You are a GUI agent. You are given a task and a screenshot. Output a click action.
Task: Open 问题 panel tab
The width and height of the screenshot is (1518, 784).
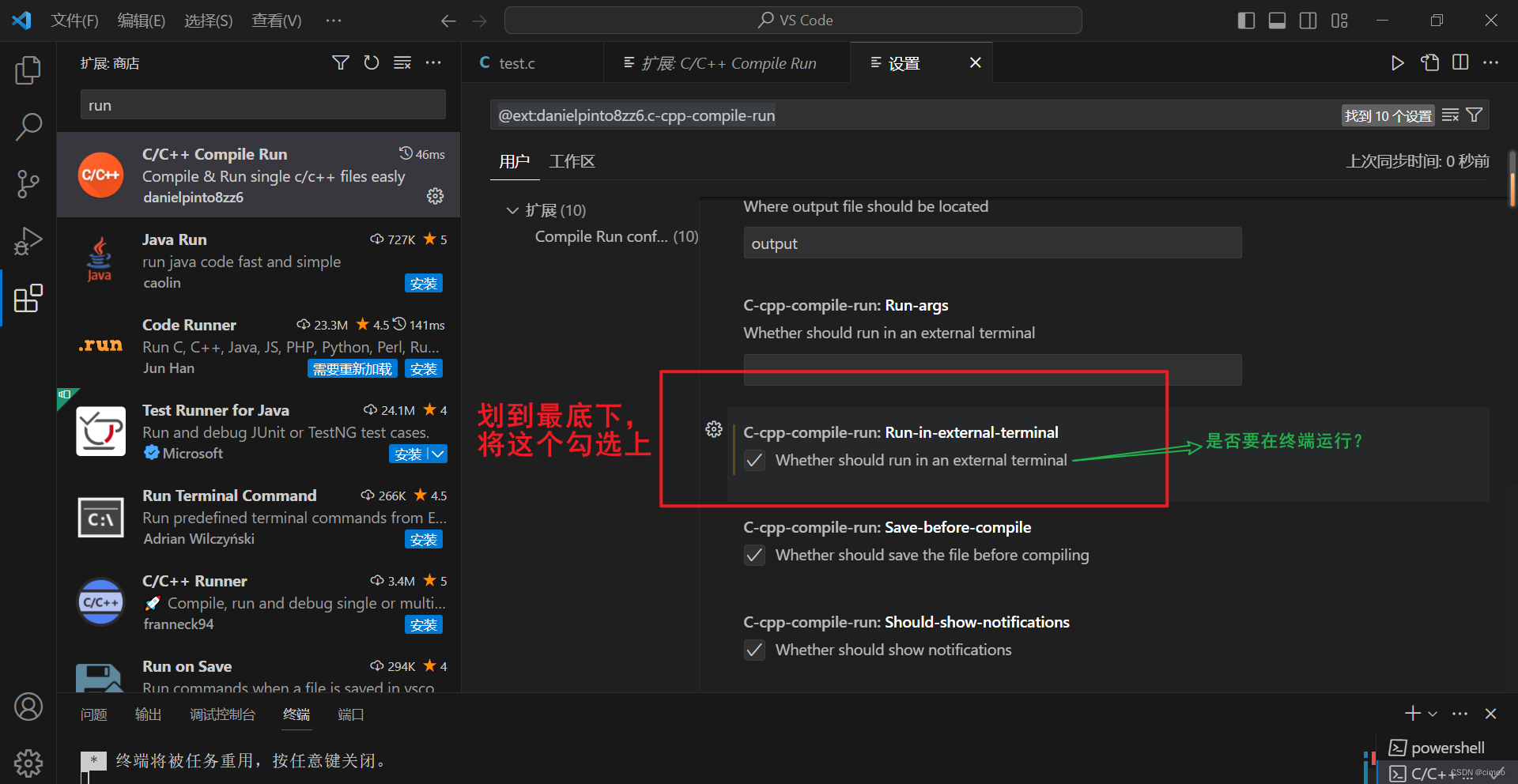pos(94,714)
